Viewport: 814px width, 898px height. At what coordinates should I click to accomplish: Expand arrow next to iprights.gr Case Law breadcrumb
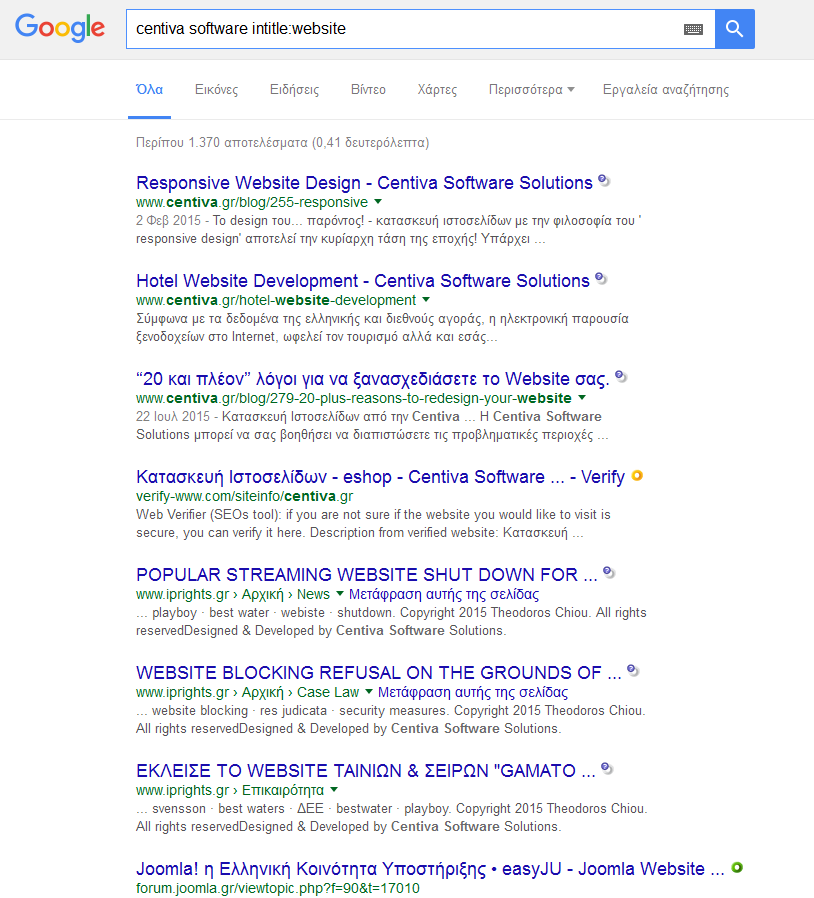click(369, 691)
